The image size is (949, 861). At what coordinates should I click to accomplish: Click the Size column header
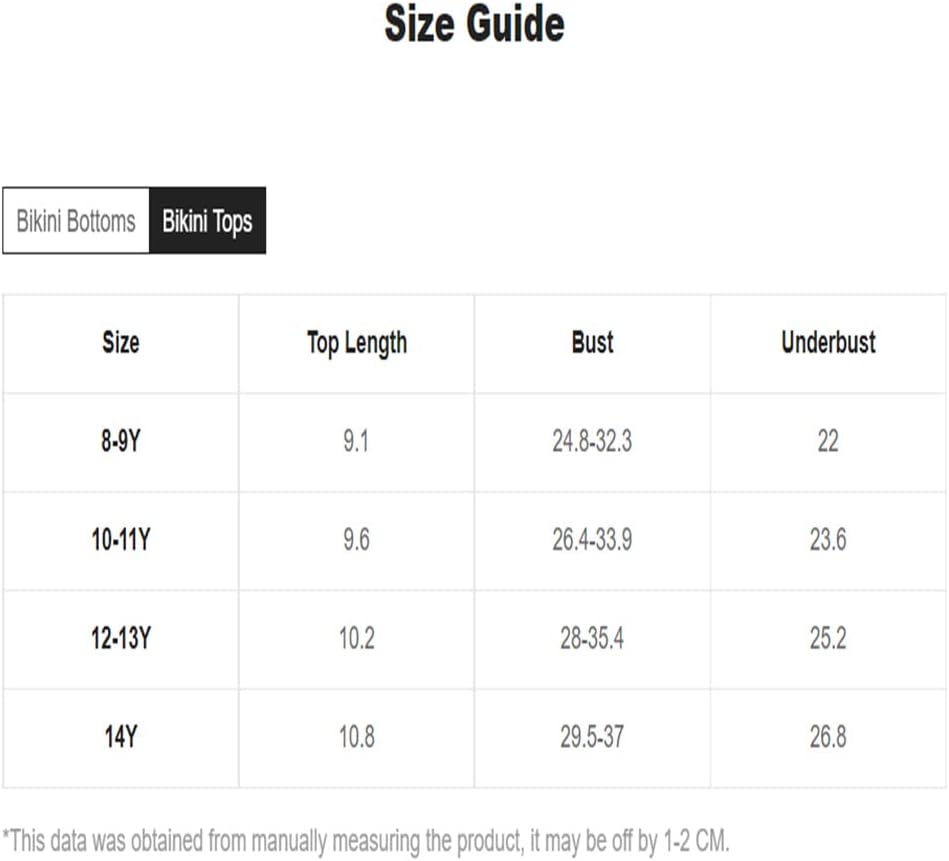(x=121, y=342)
